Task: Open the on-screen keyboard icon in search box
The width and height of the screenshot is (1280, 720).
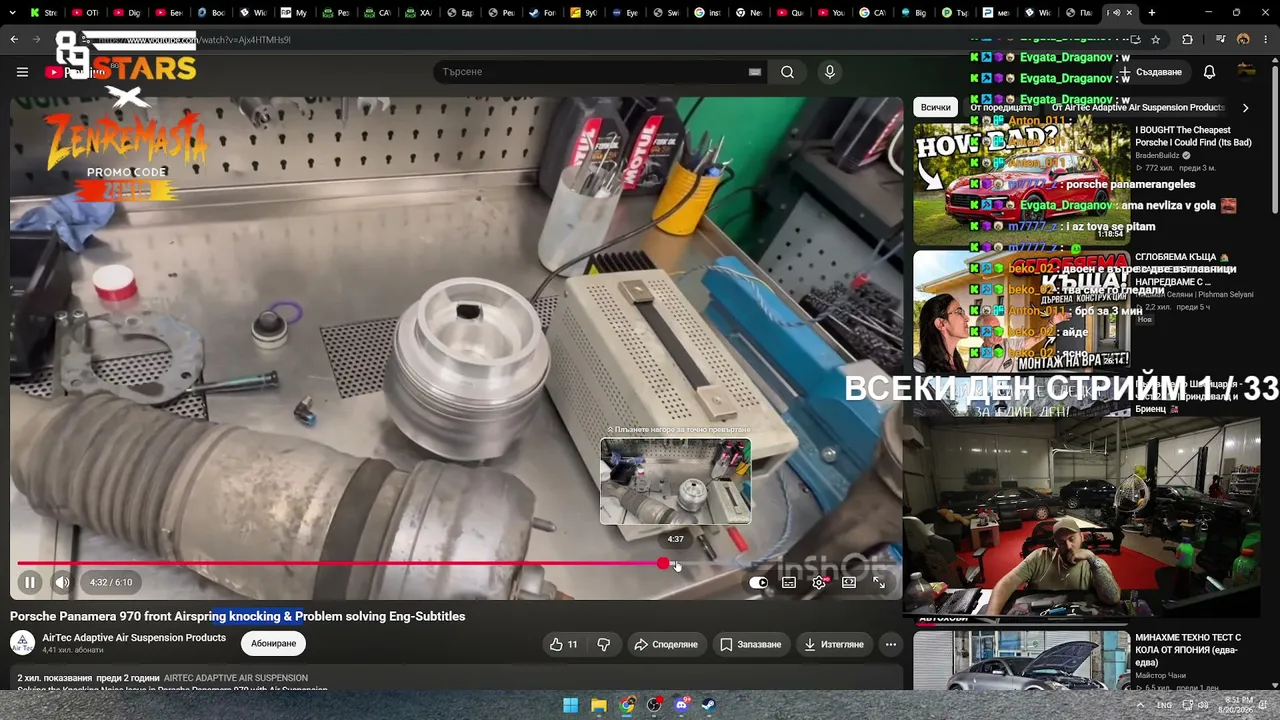Action: [755, 72]
